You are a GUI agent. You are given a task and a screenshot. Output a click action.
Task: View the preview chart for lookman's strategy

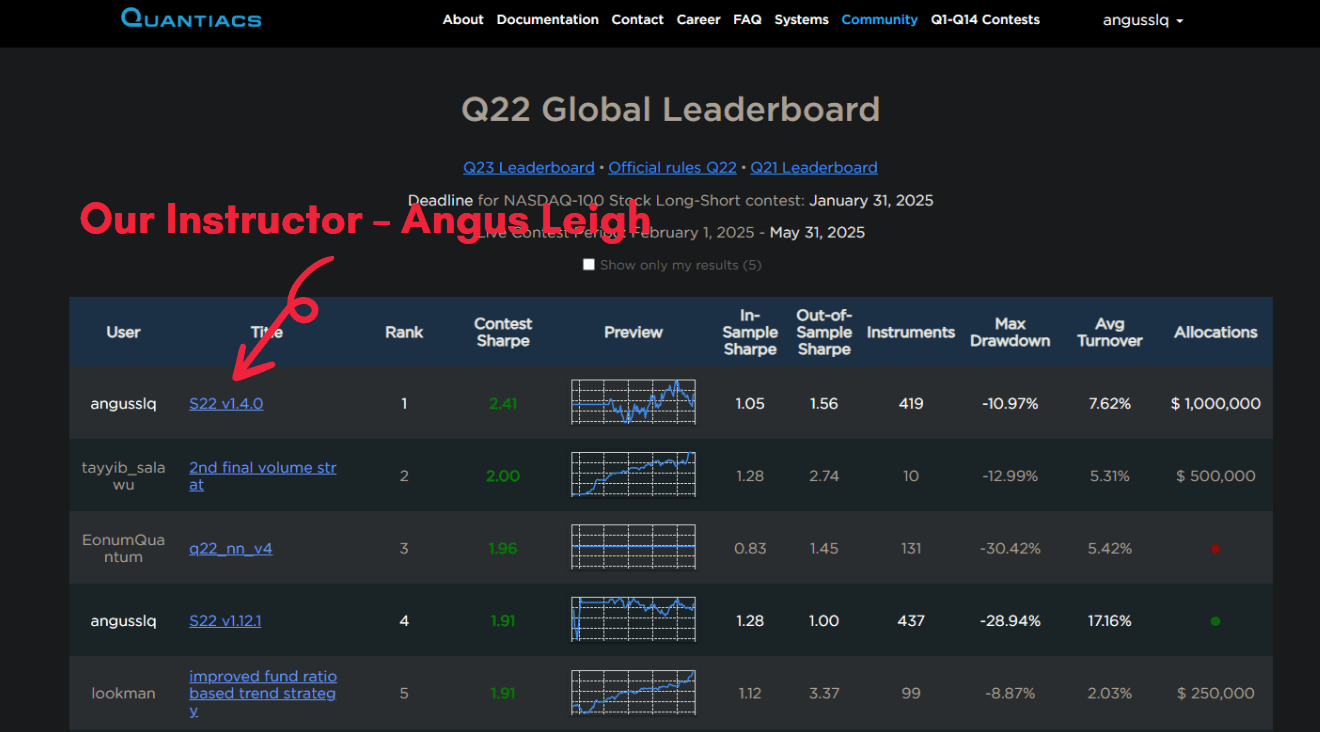click(633, 692)
